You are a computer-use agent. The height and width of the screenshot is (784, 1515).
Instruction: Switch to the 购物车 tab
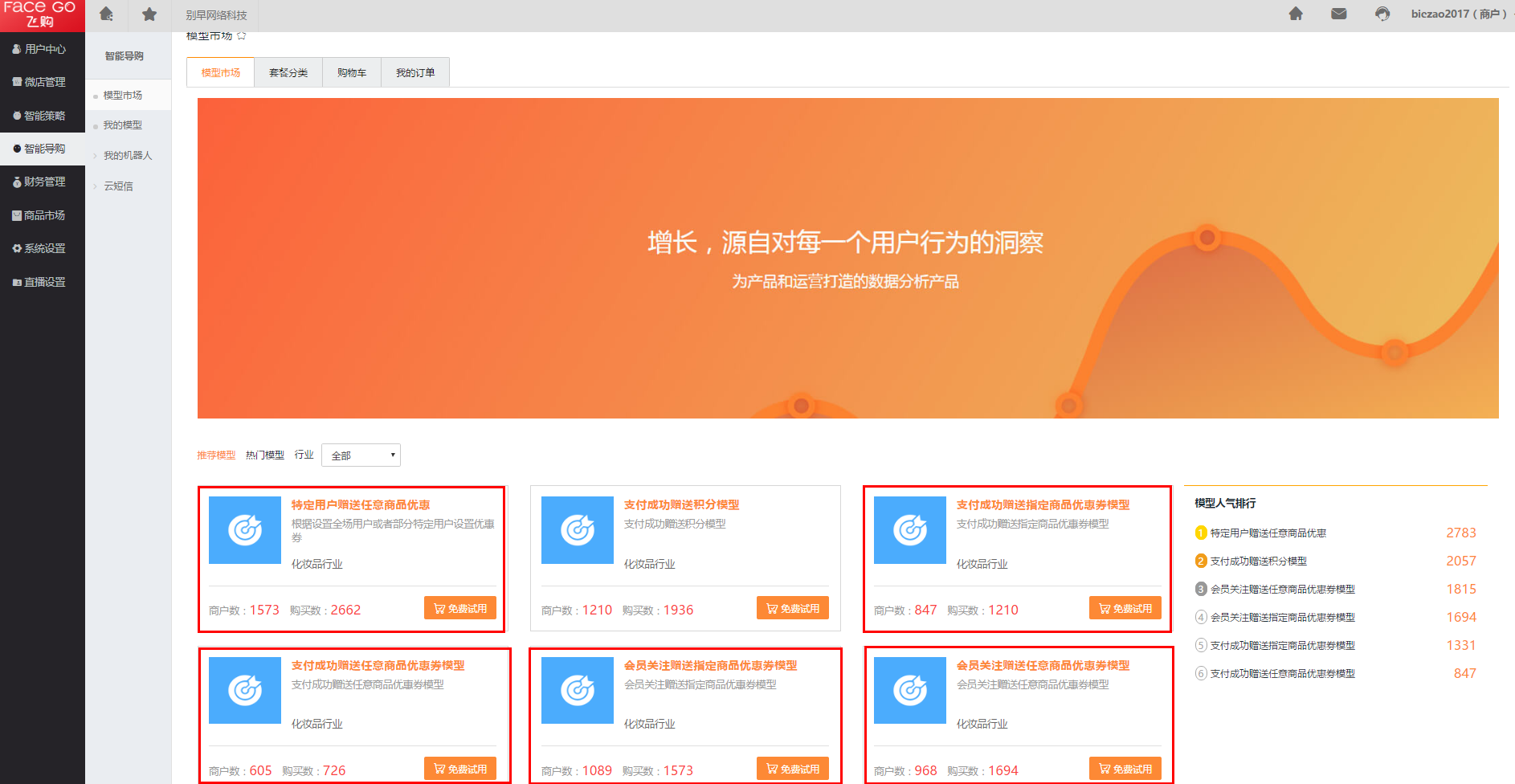(x=352, y=73)
